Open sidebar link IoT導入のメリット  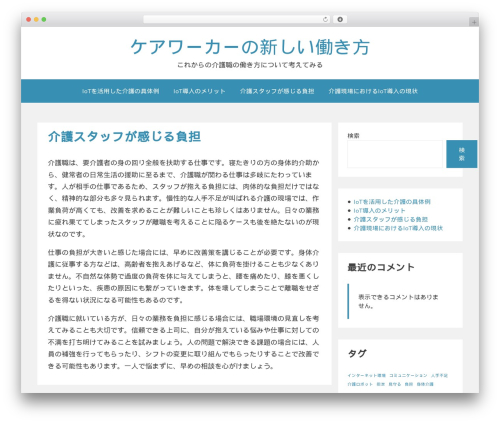point(379,211)
